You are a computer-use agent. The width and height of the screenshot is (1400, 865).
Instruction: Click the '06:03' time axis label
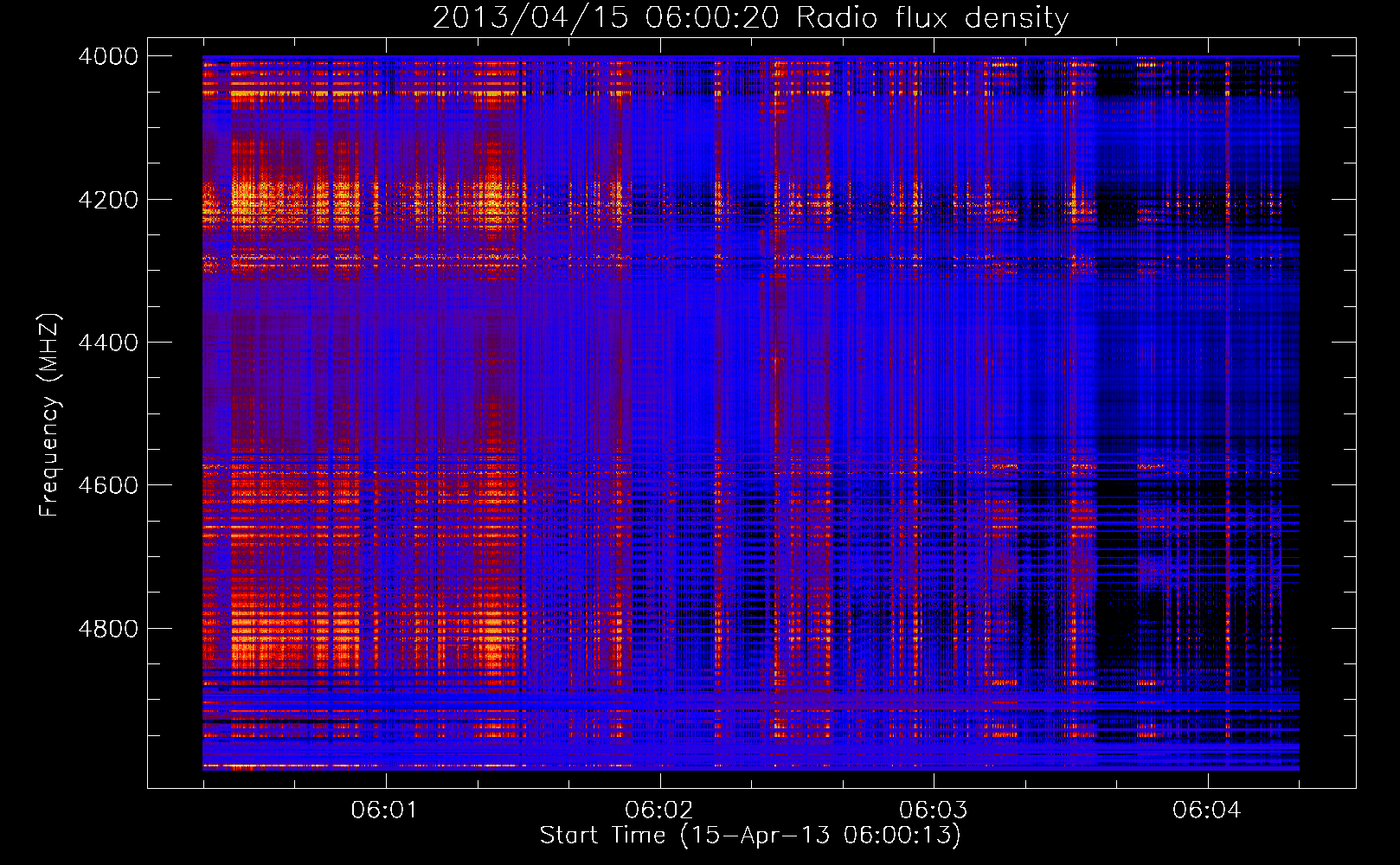933,811
